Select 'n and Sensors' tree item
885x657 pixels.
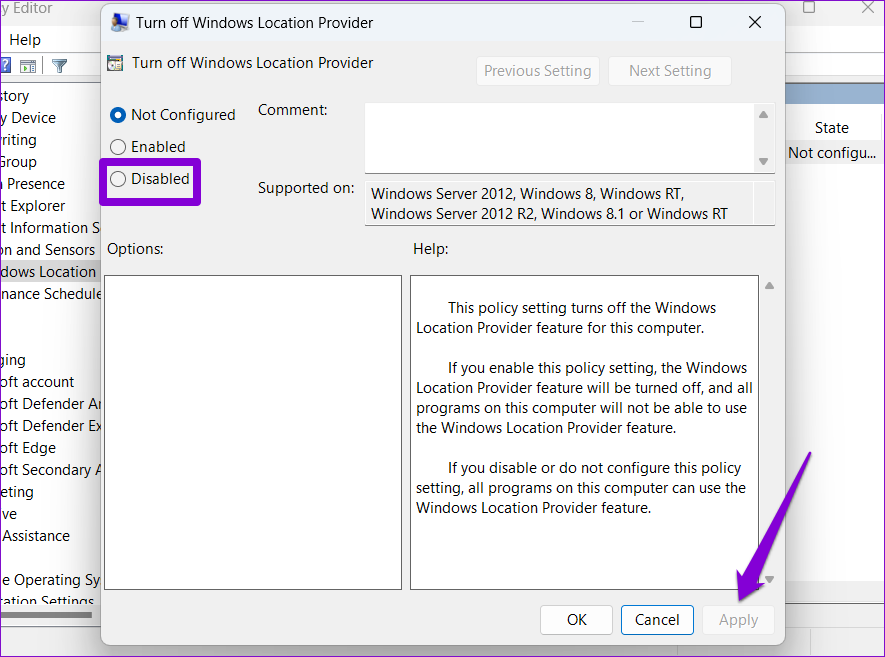pyautogui.click(x=48, y=250)
